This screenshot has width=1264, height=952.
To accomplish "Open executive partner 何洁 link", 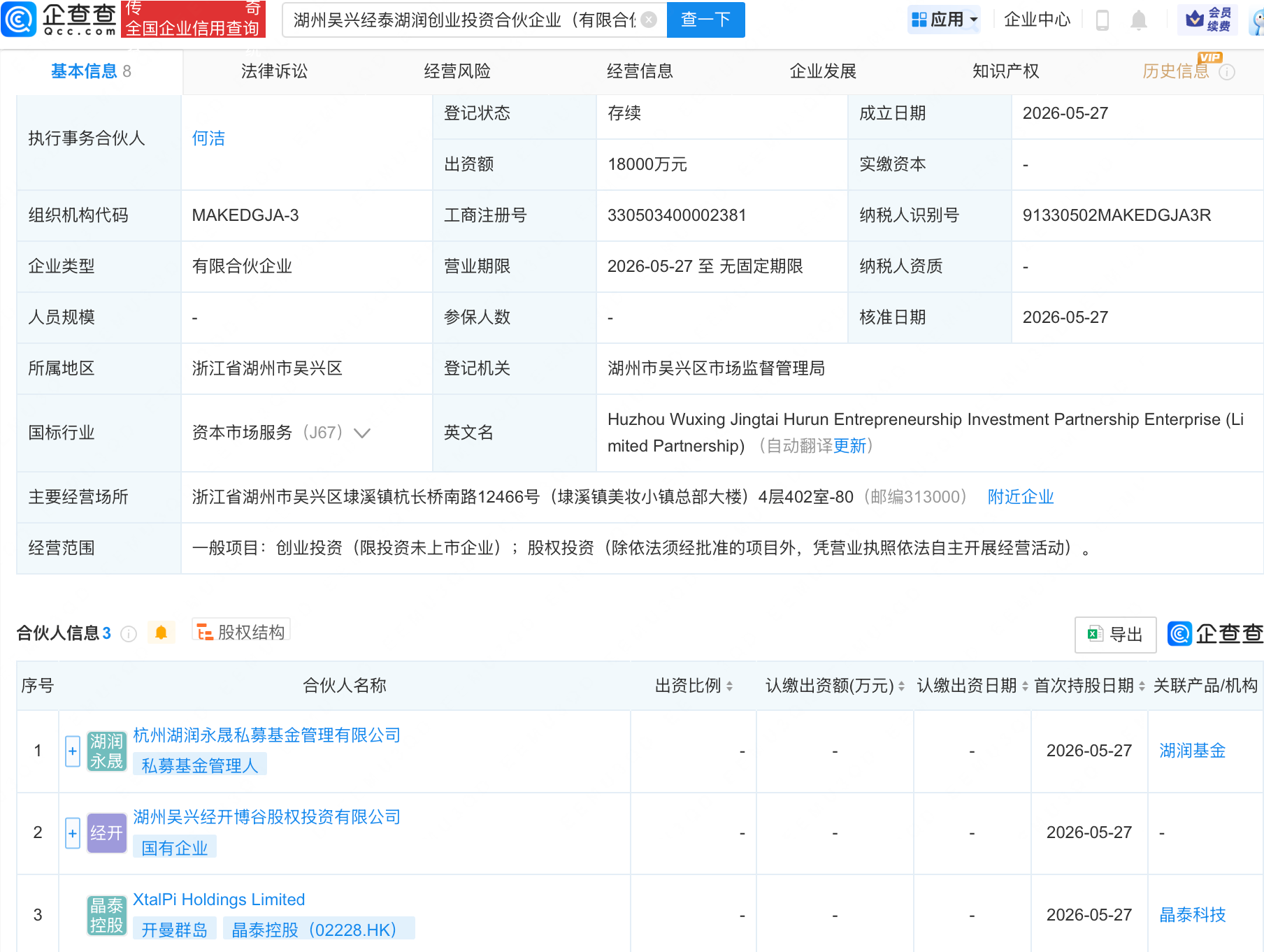I will (x=208, y=138).
